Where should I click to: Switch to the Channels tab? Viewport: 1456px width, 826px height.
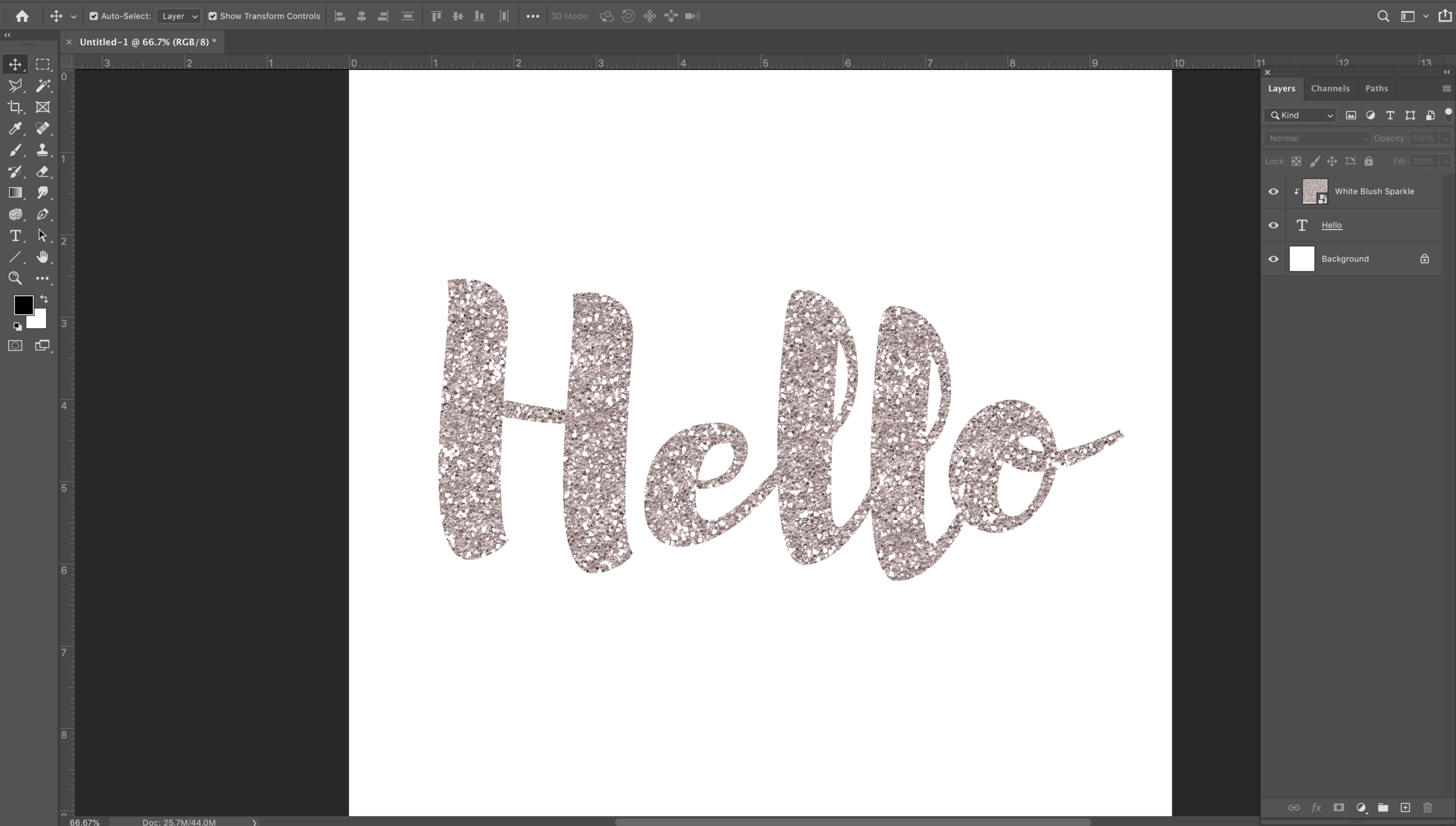(1330, 88)
